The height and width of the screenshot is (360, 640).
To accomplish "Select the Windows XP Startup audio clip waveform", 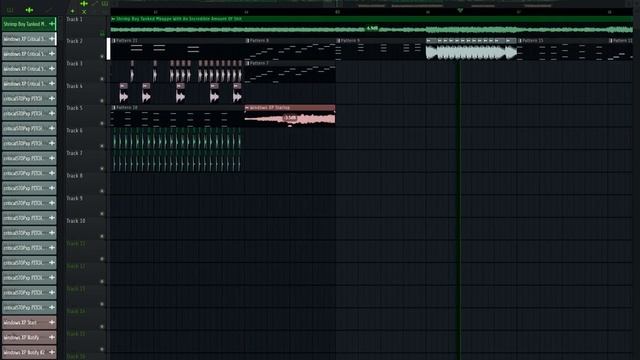I will [x=290, y=119].
